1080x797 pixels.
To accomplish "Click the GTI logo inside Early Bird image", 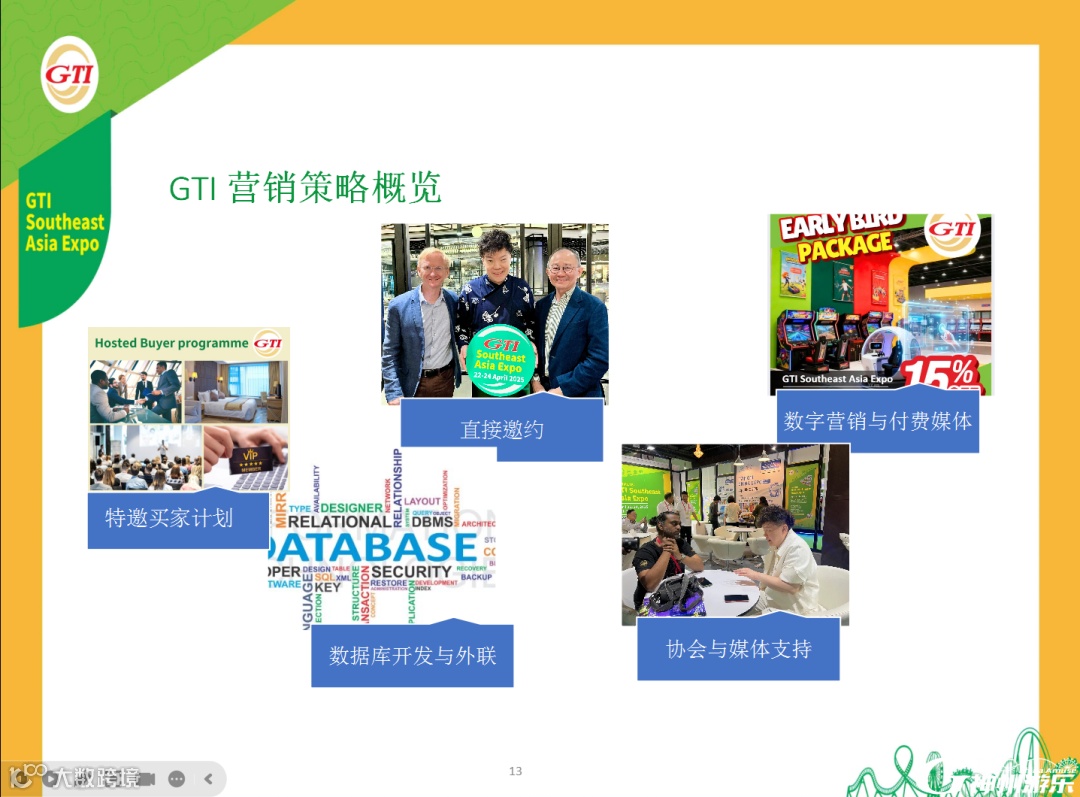I will coord(953,229).
